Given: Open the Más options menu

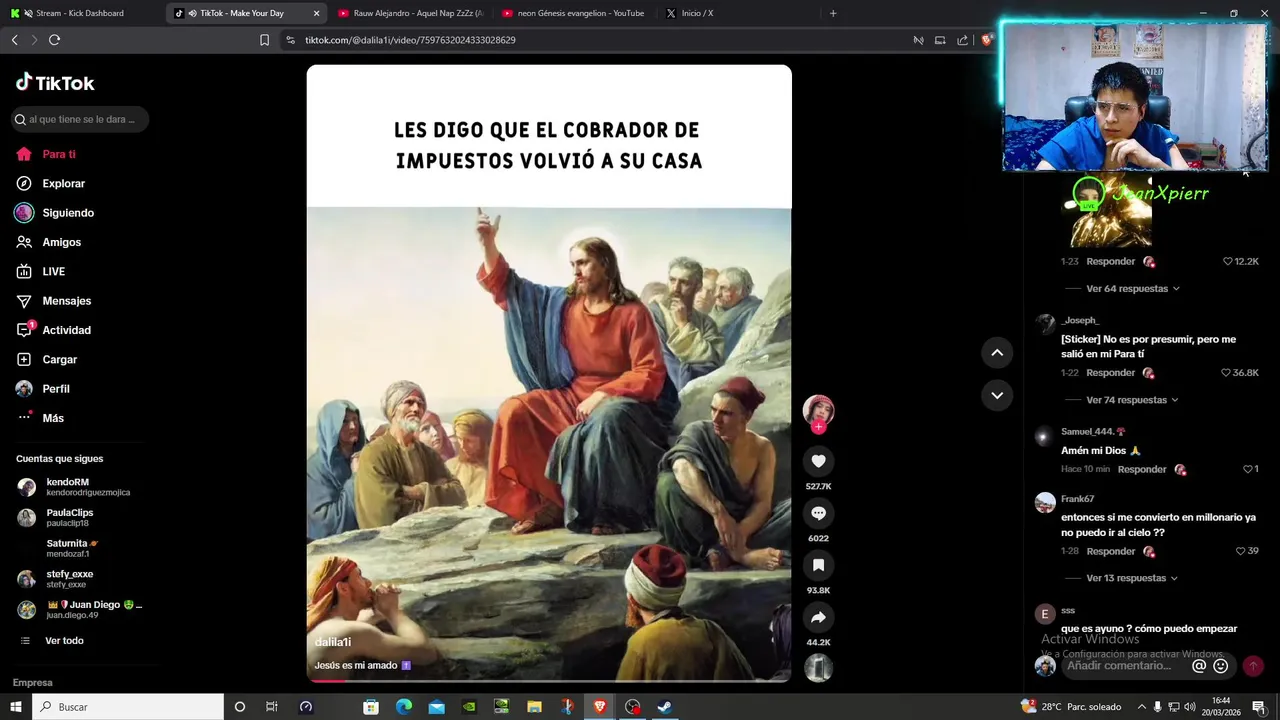Looking at the screenshot, I should 52,418.
